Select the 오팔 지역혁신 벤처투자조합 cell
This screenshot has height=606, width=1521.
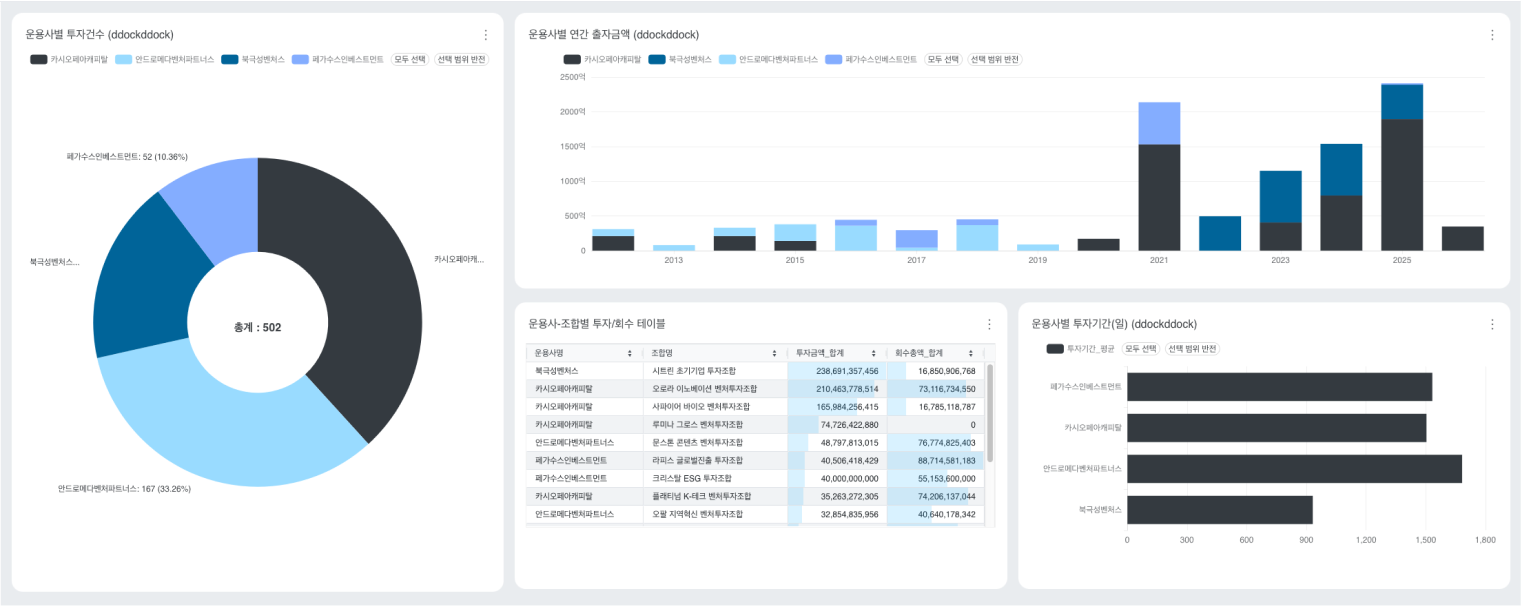tap(715, 514)
